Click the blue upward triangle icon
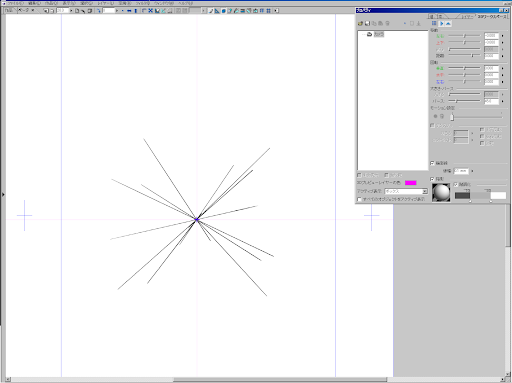Screen dimensions: 512x383 pos(448,23)
